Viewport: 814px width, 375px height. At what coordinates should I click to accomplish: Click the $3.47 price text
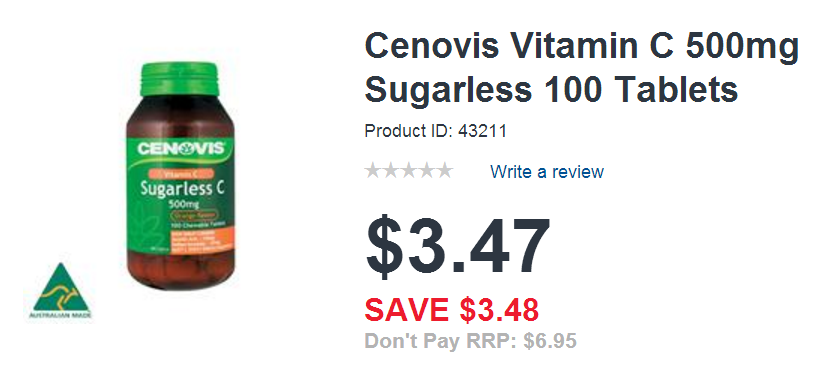pyautogui.click(x=457, y=247)
